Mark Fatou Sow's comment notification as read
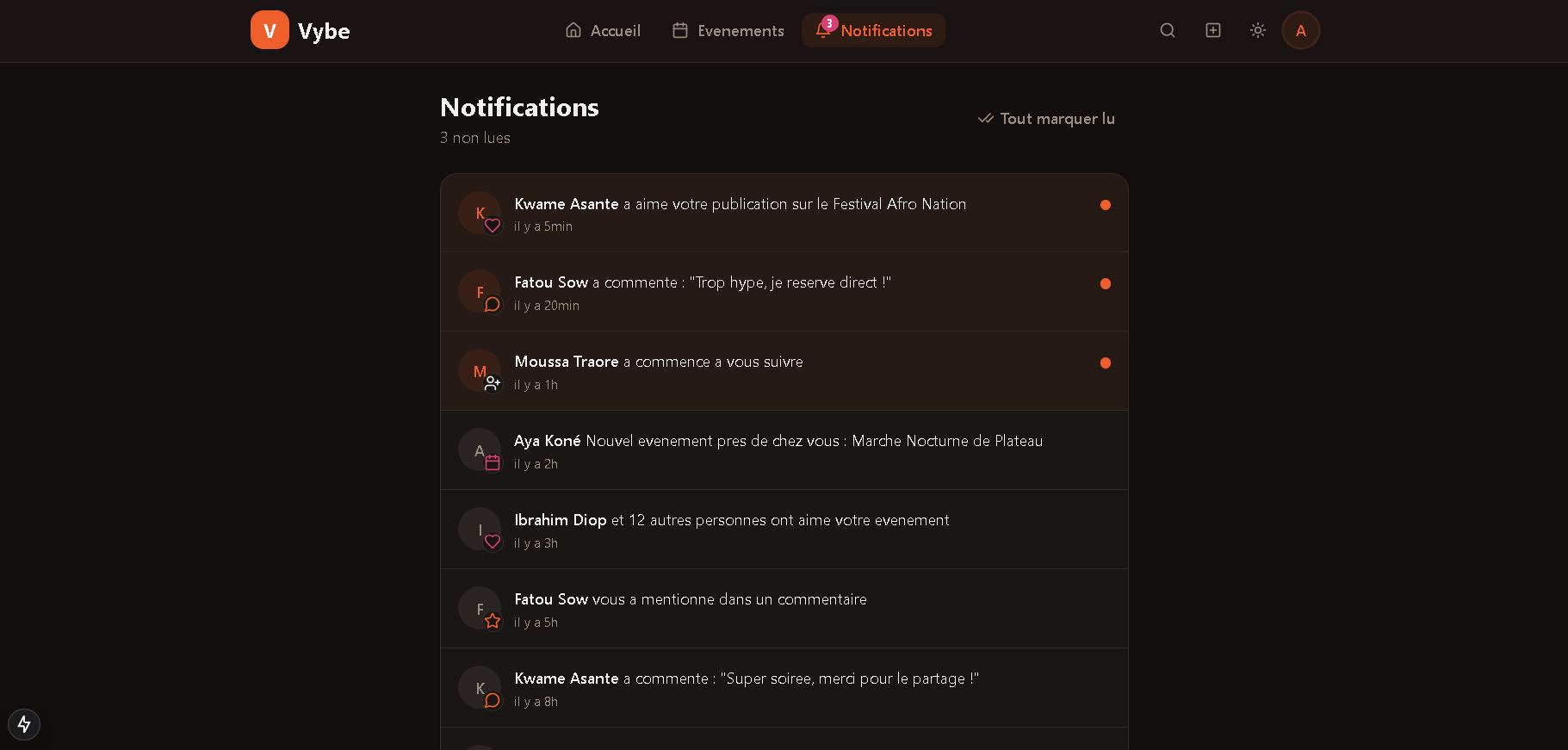The image size is (1568, 750). tap(1106, 284)
